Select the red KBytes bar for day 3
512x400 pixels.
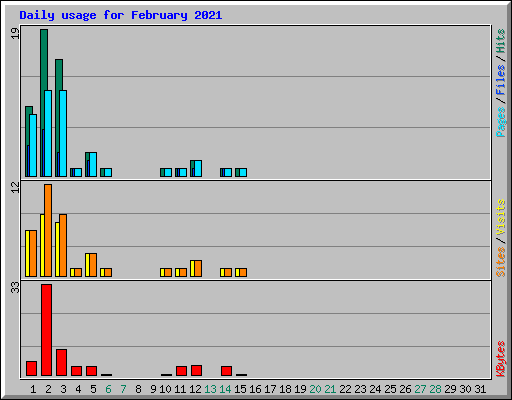click(61, 363)
